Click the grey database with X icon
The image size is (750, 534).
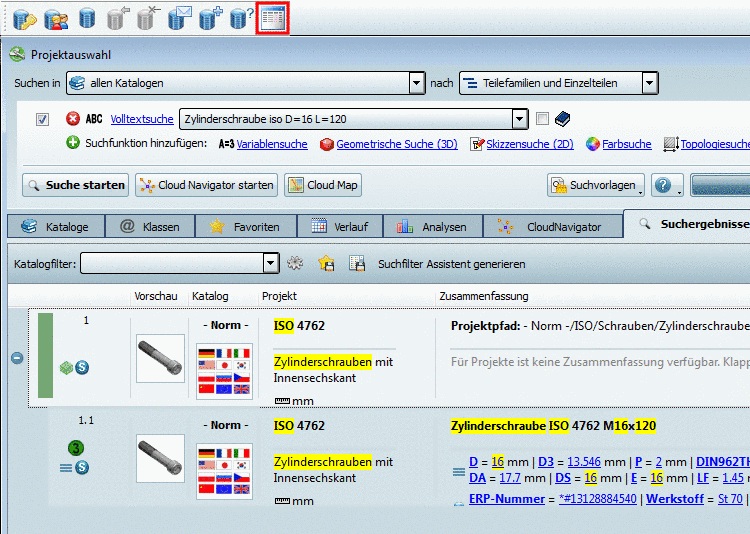coord(148,19)
